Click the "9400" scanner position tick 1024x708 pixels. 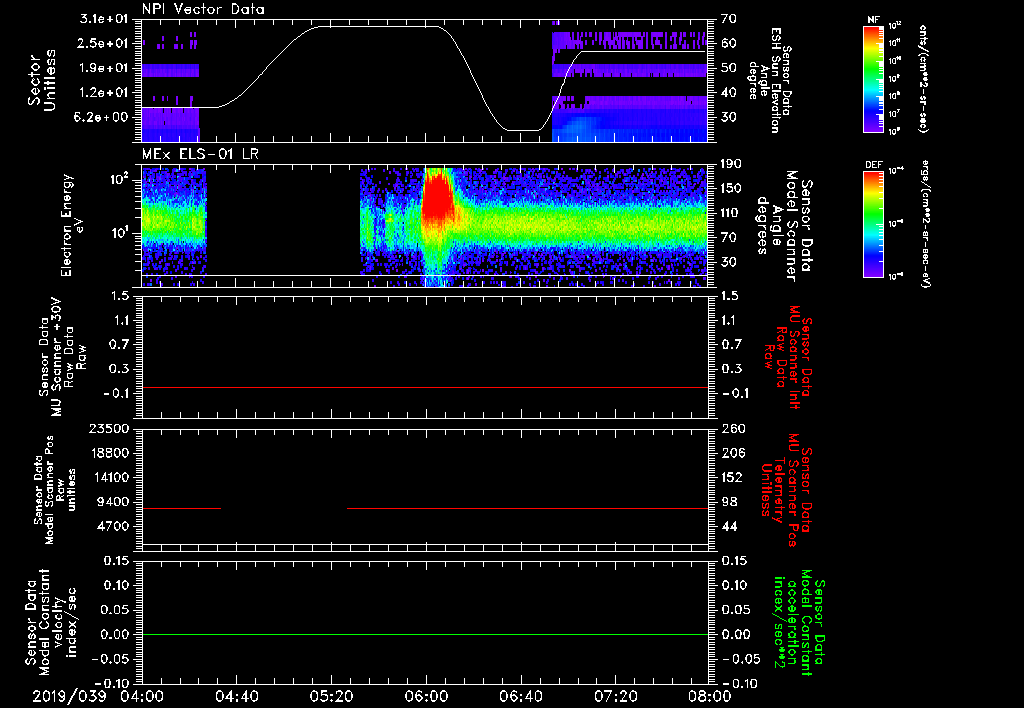[x=114, y=502]
